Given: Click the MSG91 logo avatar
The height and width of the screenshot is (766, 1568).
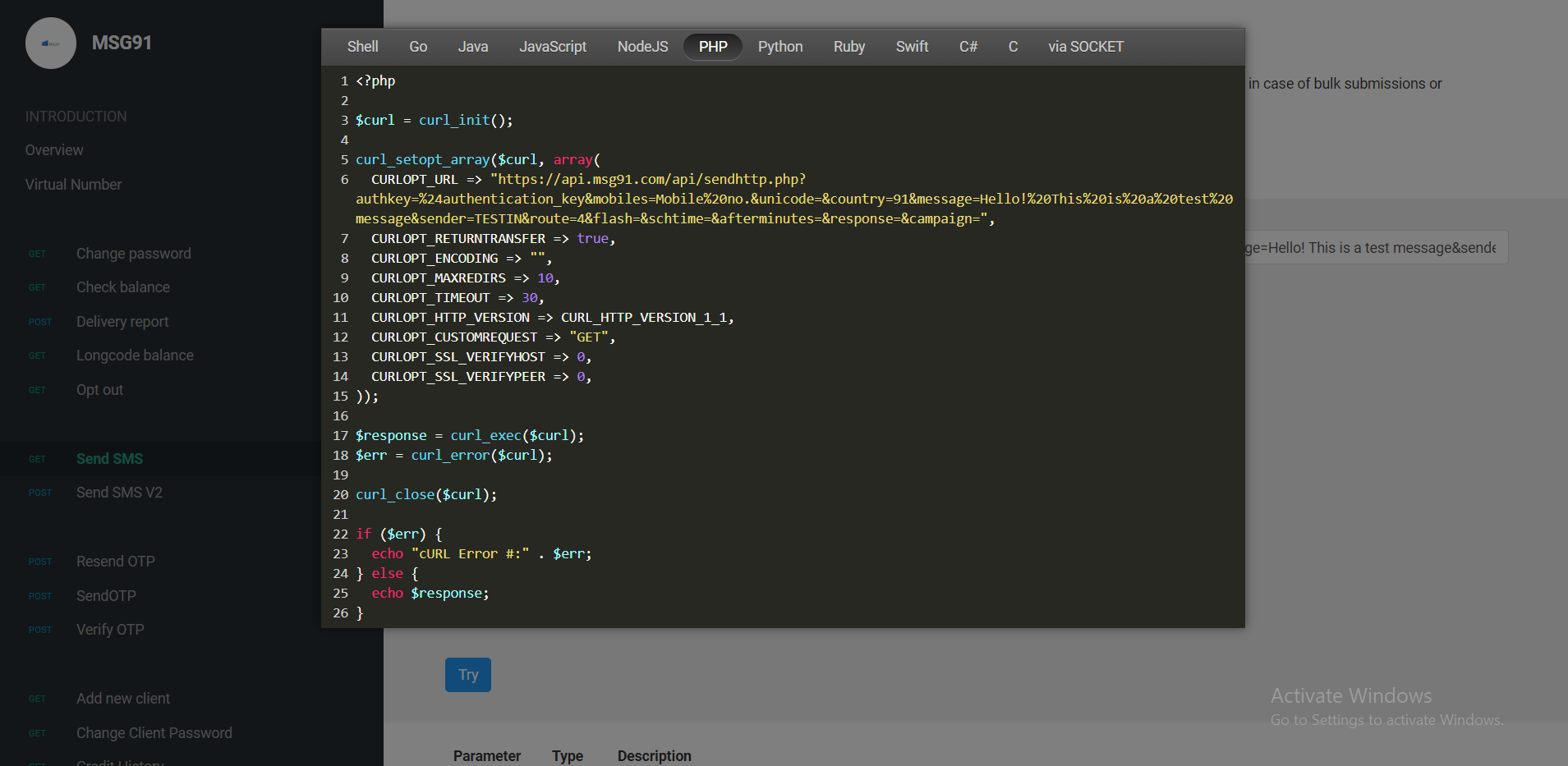Looking at the screenshot, I should (x=51, y=43).
